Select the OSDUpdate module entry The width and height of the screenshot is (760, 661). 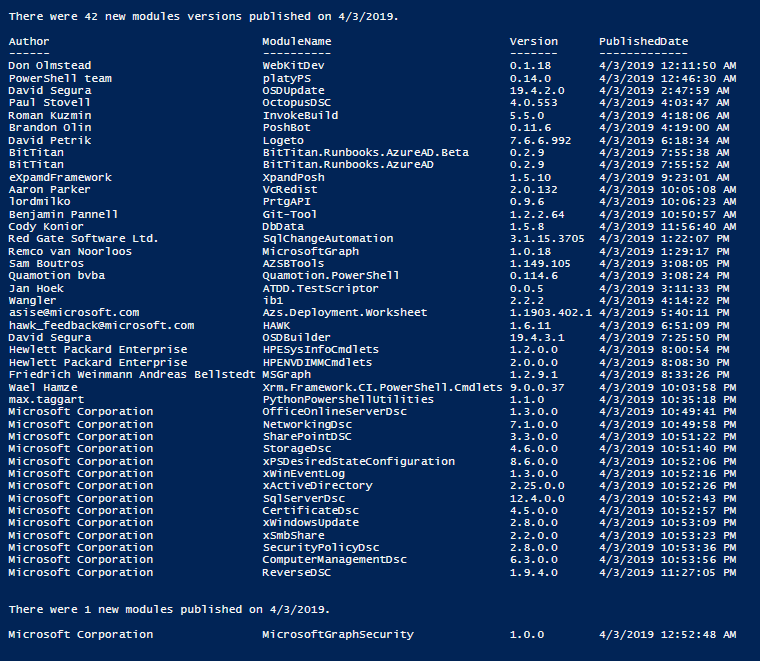click(293, 91)
